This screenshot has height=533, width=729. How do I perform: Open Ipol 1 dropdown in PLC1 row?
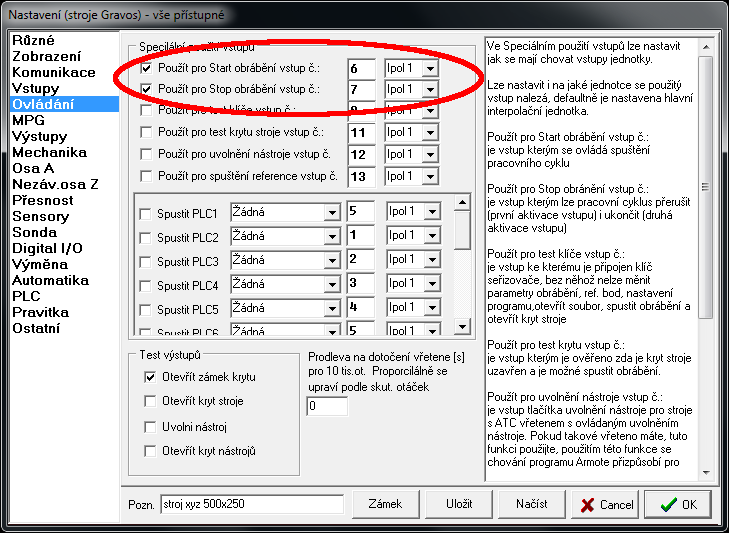click(x=432, y=212)
